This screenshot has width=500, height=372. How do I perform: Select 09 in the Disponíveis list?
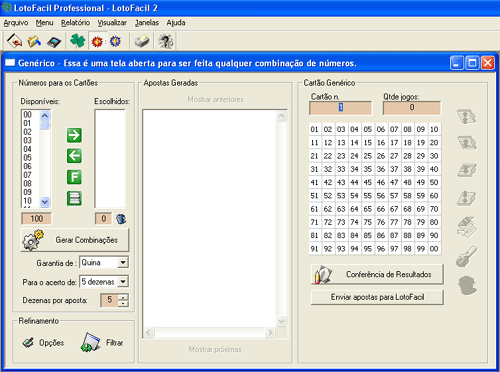(31, 192)
